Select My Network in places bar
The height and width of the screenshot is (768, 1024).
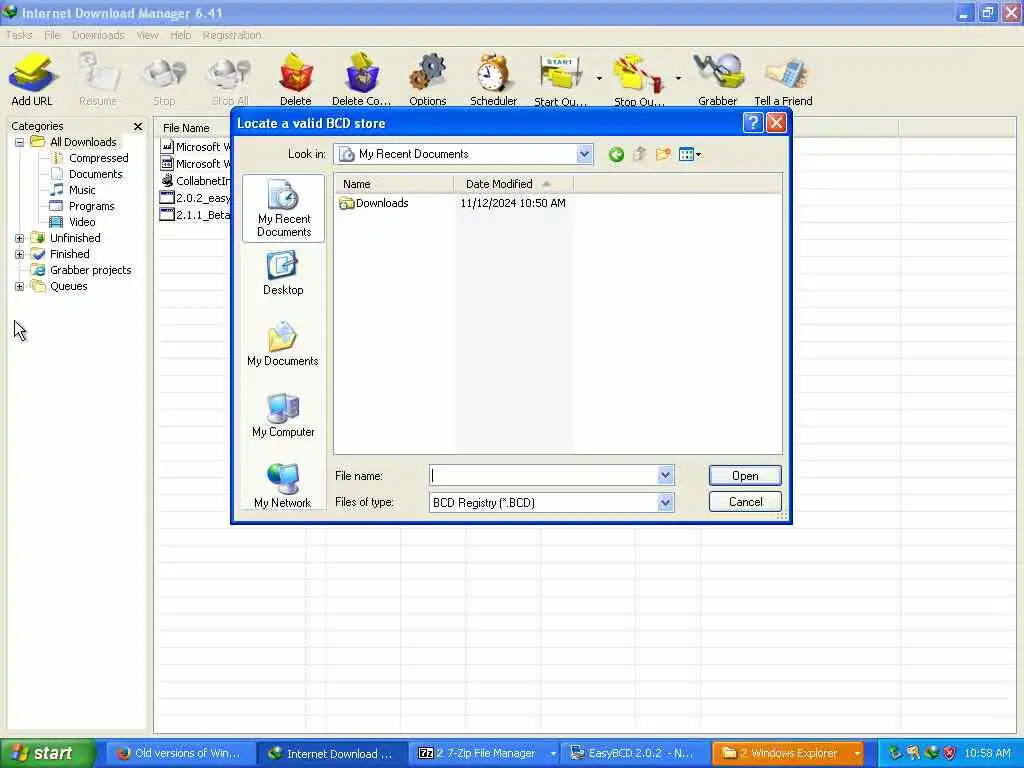click(x=283, y=486)
